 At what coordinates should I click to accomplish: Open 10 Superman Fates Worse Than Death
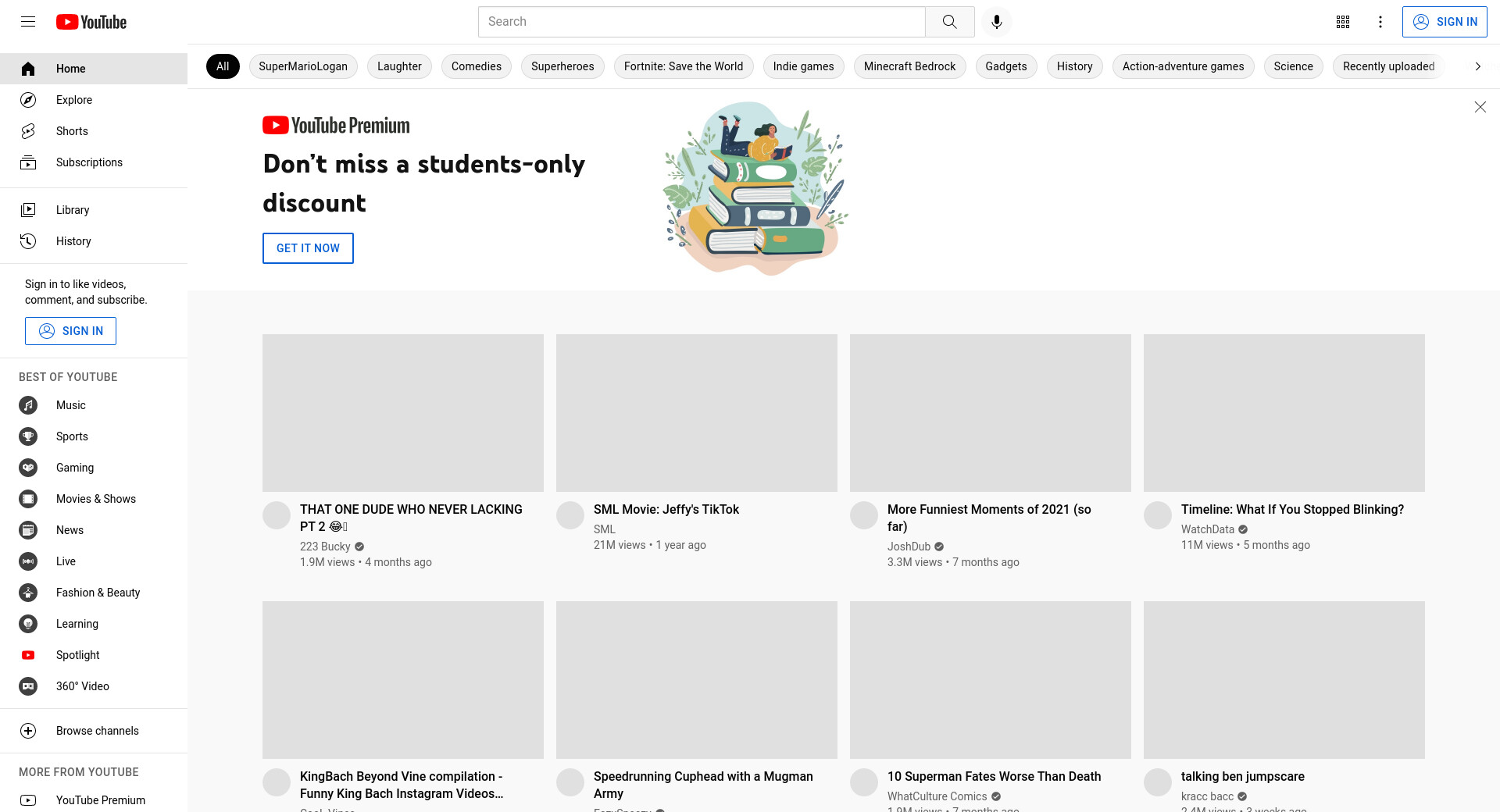coord(994,776)
